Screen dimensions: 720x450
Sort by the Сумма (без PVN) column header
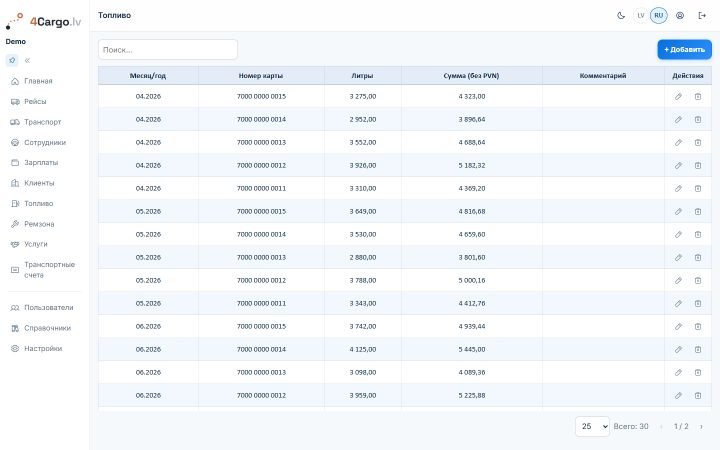point(471,76)
